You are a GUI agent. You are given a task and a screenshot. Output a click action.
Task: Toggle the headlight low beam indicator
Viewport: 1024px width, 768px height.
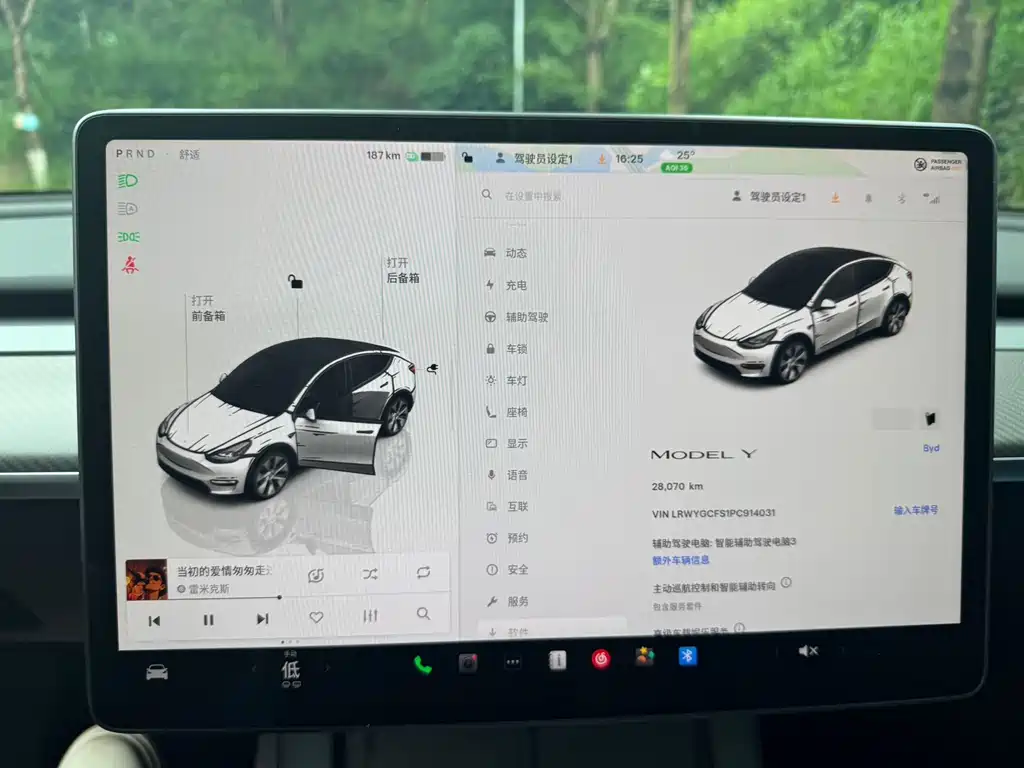(127, 181)
